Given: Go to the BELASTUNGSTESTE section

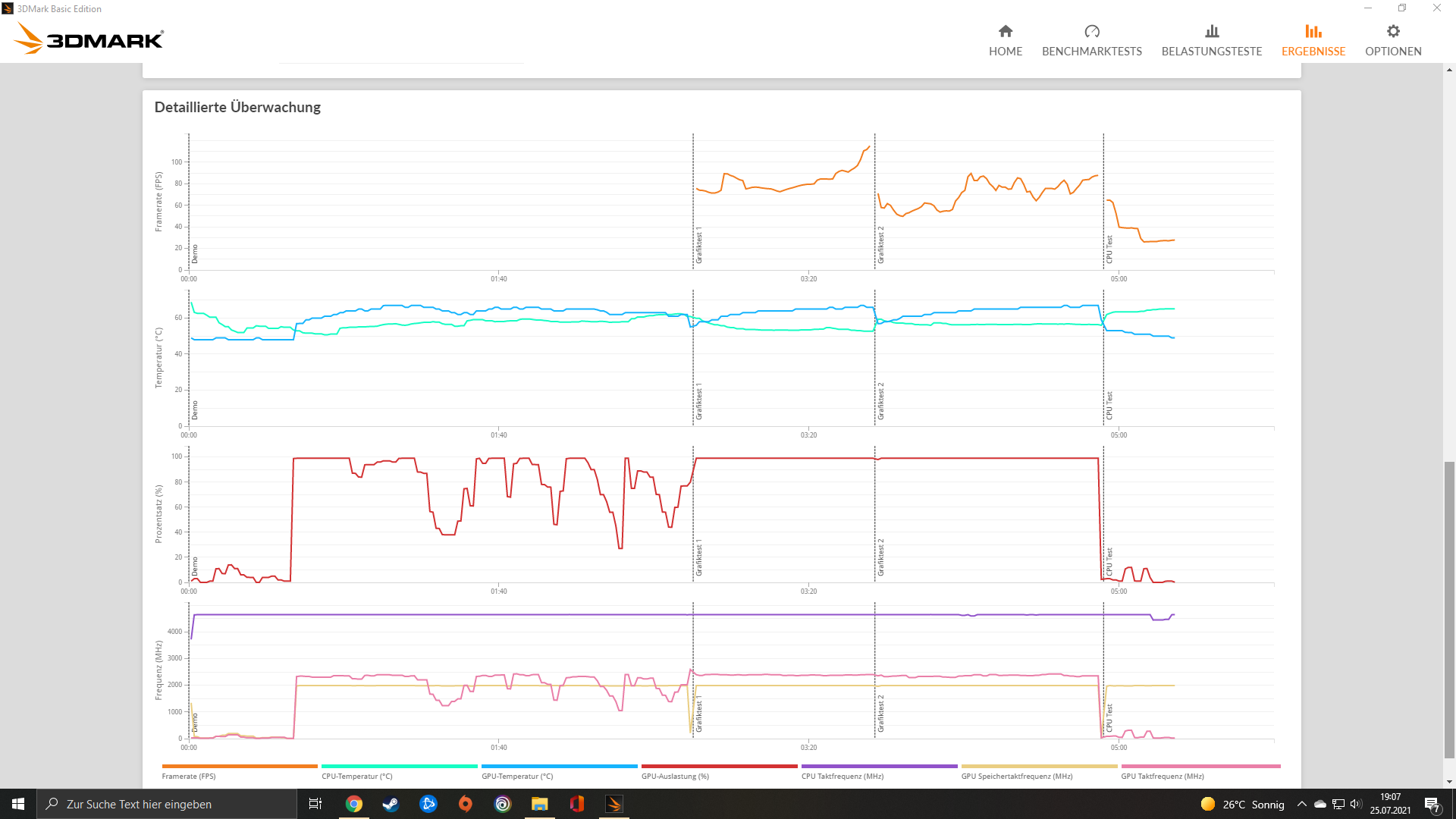Looking at the screenshot, I should [x=1211, y=40].
